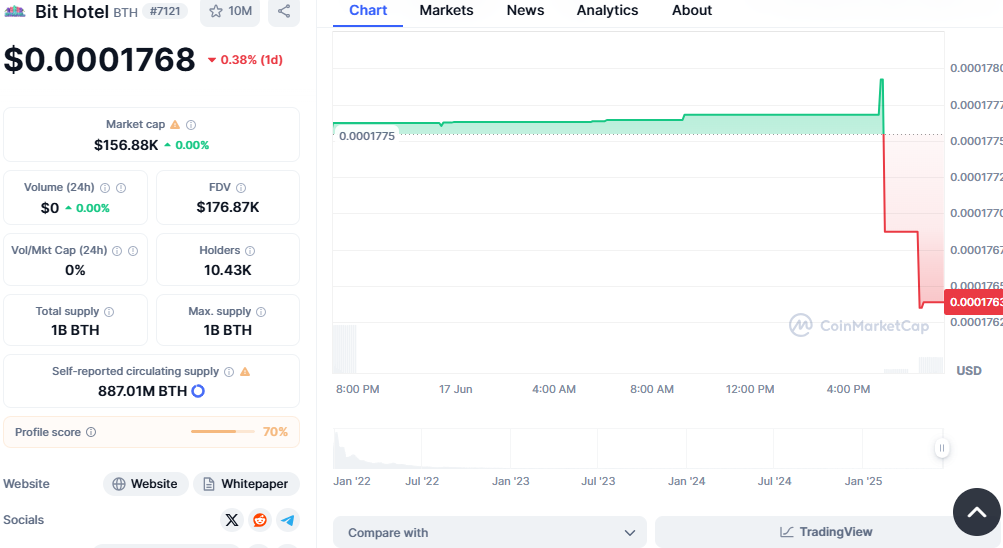The height and width of the screenshot is (548, 1003).
Task: Open the Markets tab
Action: 446,11
